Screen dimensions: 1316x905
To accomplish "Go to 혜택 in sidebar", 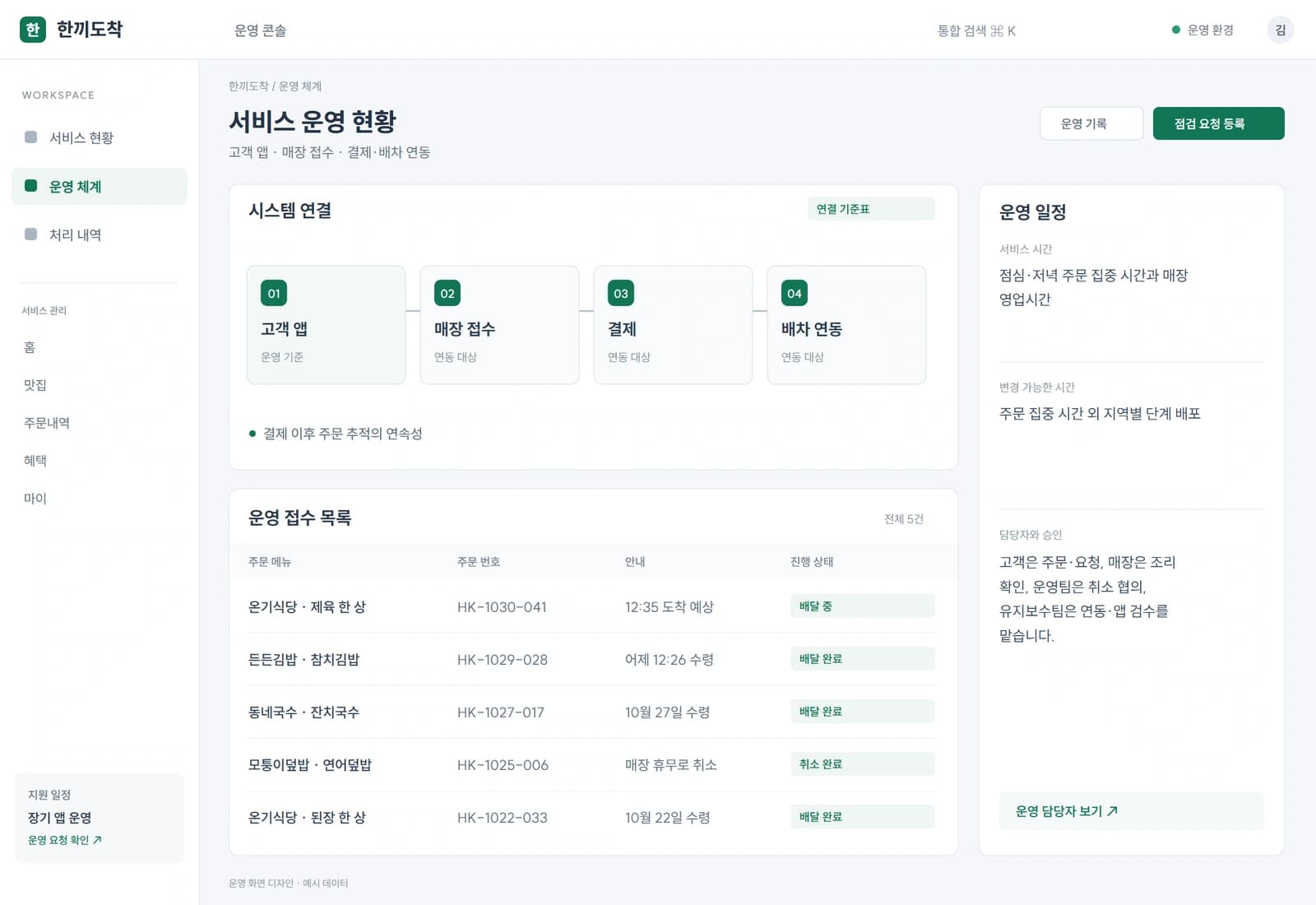I will (35, 461).
